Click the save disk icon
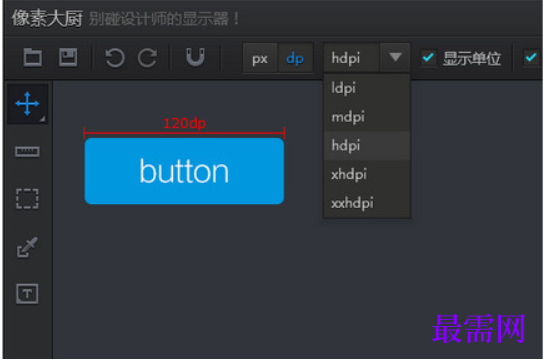The image size is (544, 360). pyautogui.click(x=68, y=58)
